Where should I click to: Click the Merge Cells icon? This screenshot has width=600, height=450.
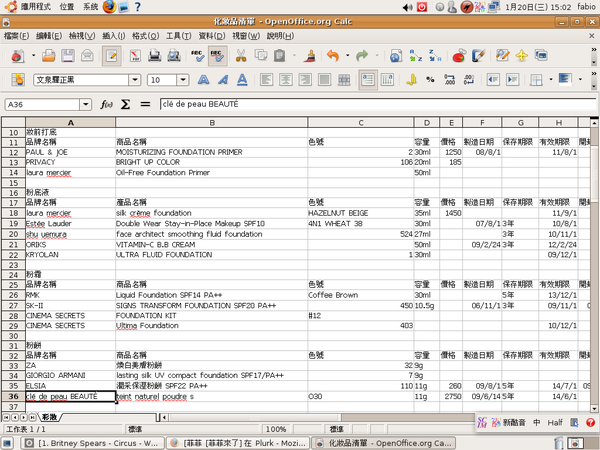(344, 80)
